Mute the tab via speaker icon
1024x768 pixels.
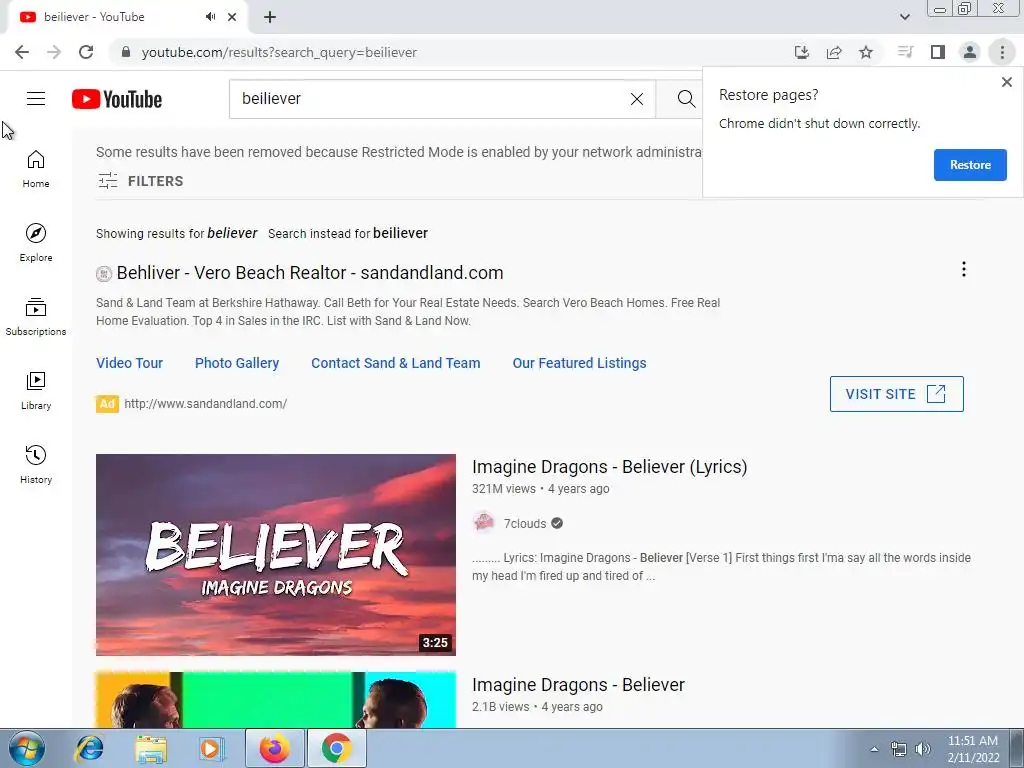[x=210, y=17]
